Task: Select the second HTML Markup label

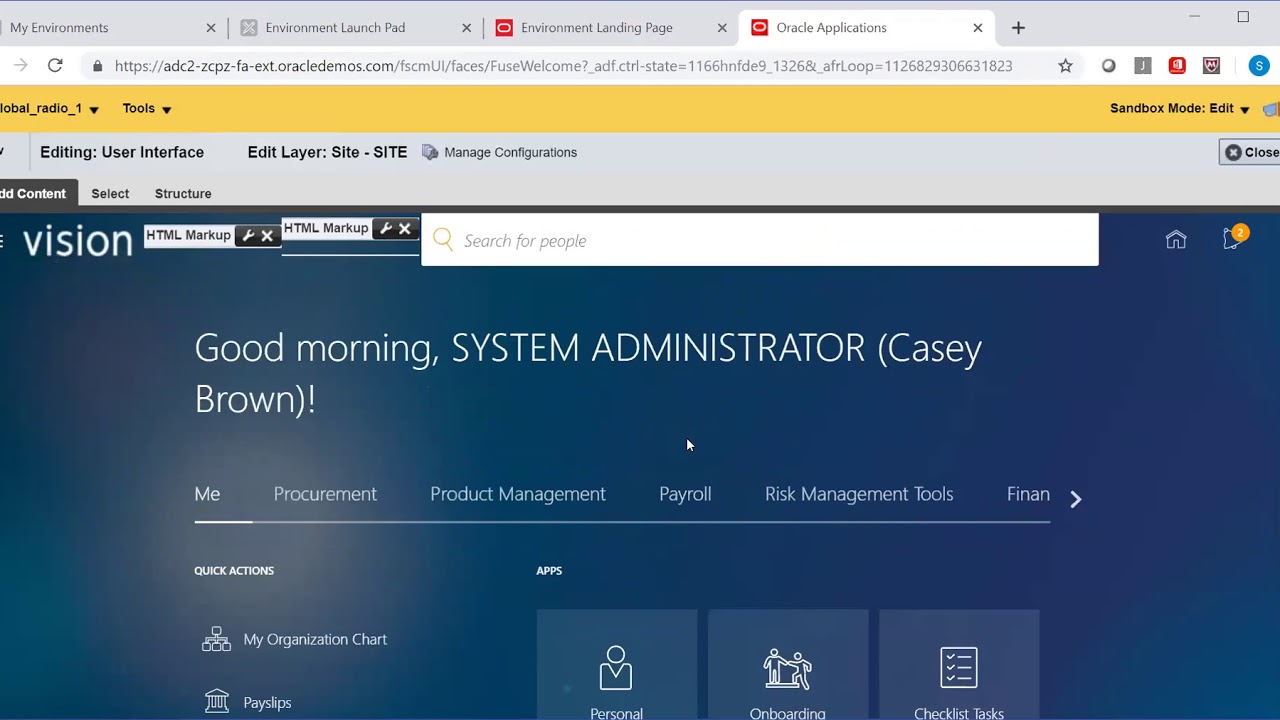Action: [326, 228]
